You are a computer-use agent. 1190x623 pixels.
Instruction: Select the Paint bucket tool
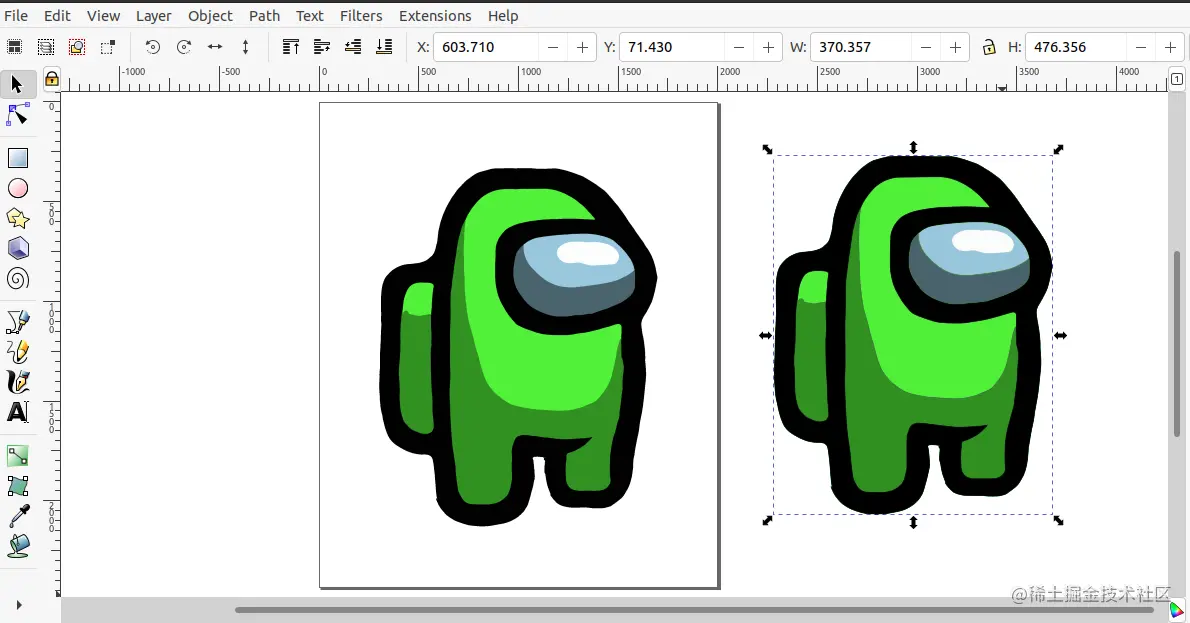18,546
